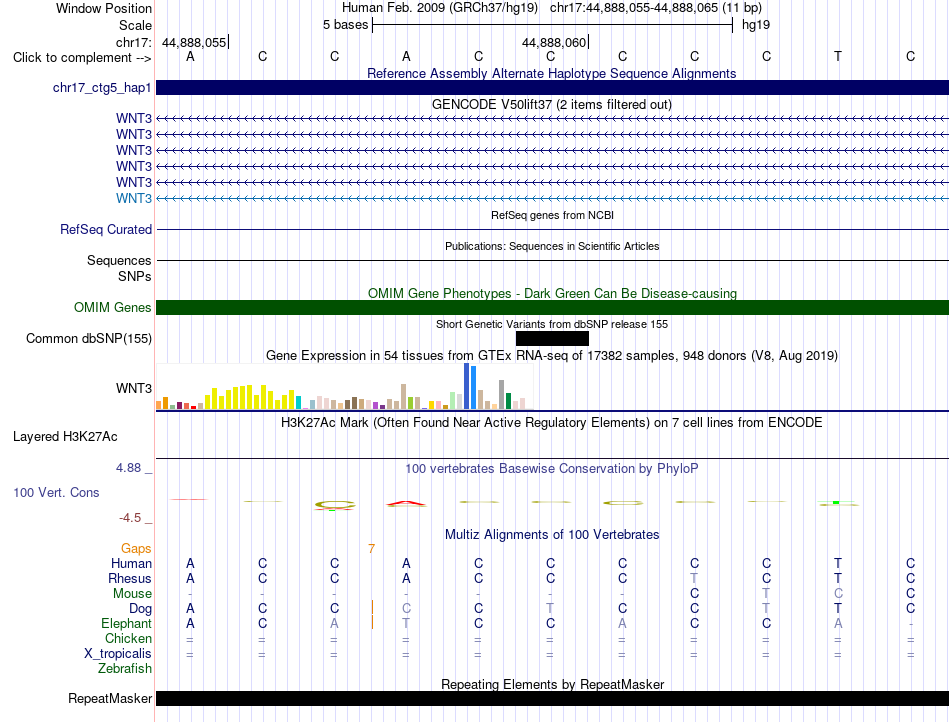The width and height of the screenshot is (950, 722).
Task: Open the OMIM Gene Phenotypes track title
Action: (x=552, y=293)
